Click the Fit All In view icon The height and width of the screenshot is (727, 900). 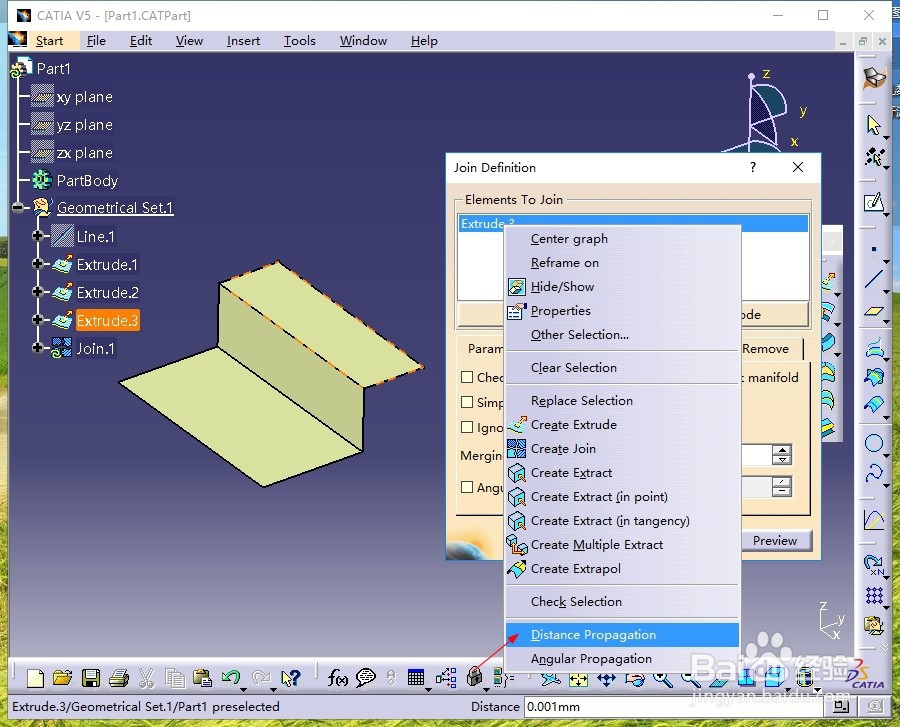(578, 681)
